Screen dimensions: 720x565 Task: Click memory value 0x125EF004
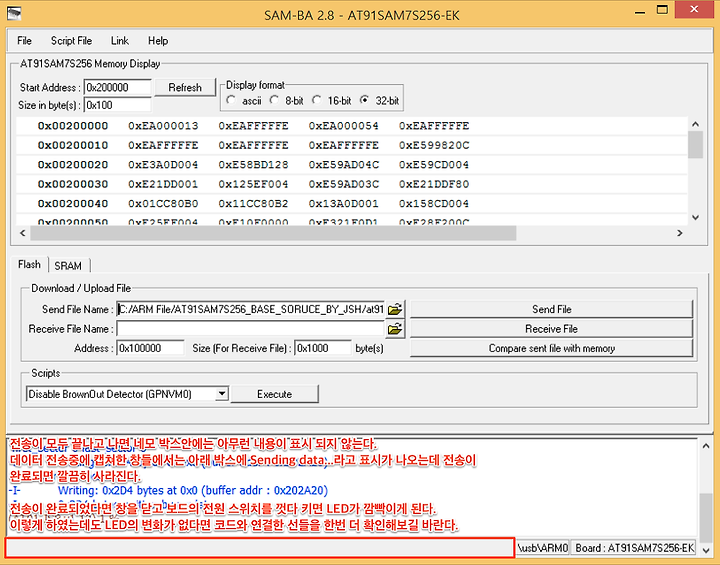[x=253, y=184]
